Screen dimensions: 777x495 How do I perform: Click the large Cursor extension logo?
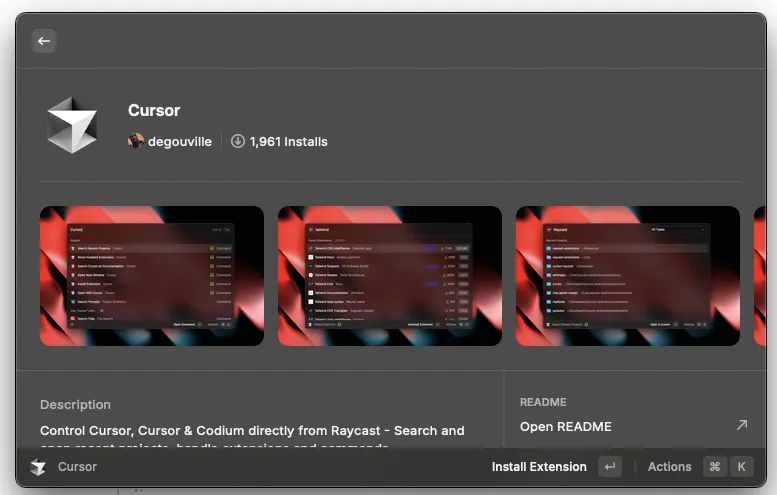coord(72,125)
